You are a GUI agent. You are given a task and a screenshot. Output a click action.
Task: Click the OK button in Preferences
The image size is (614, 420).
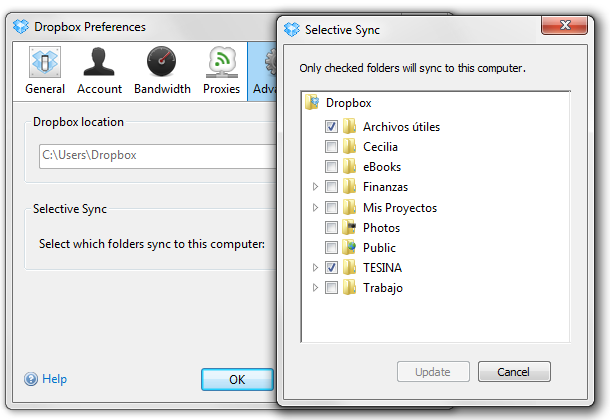(237, 379)
